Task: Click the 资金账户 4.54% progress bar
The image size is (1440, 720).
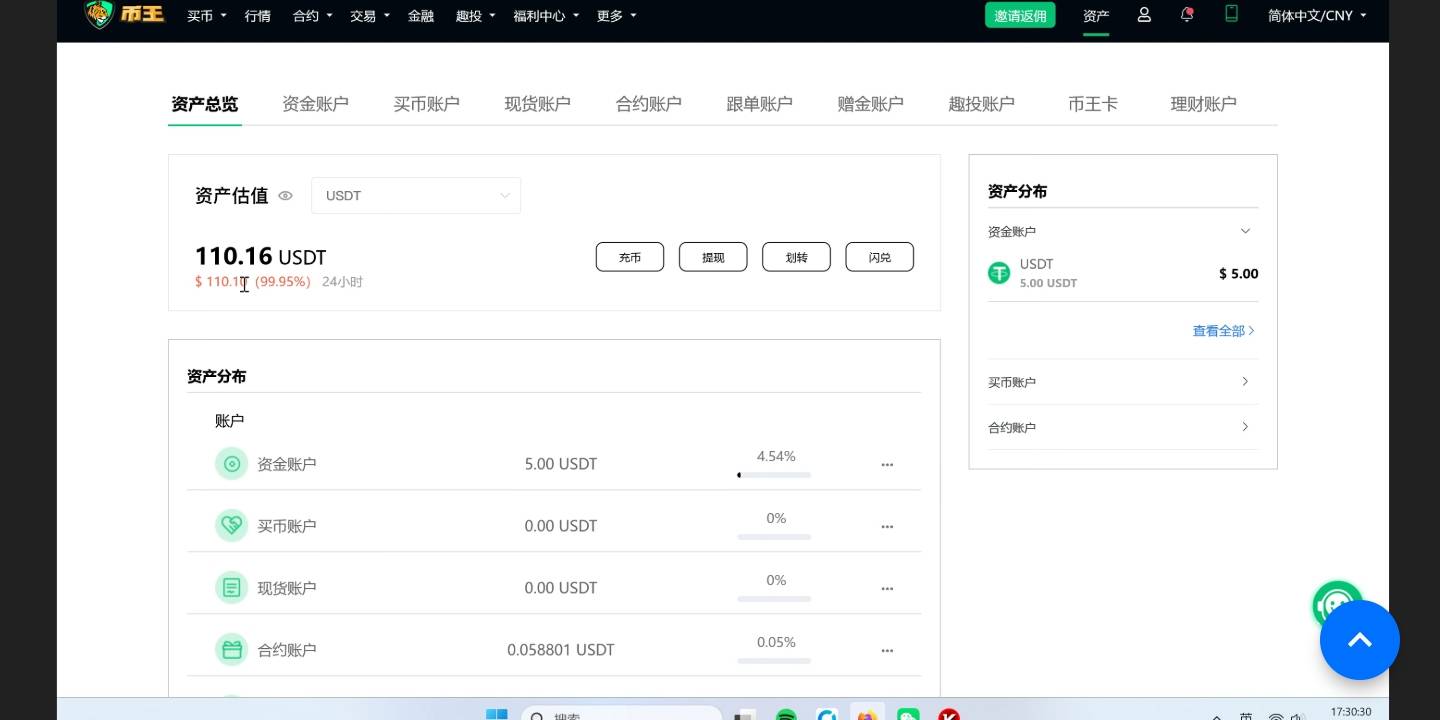Action: pyautogui.click(x=774, y=475)
